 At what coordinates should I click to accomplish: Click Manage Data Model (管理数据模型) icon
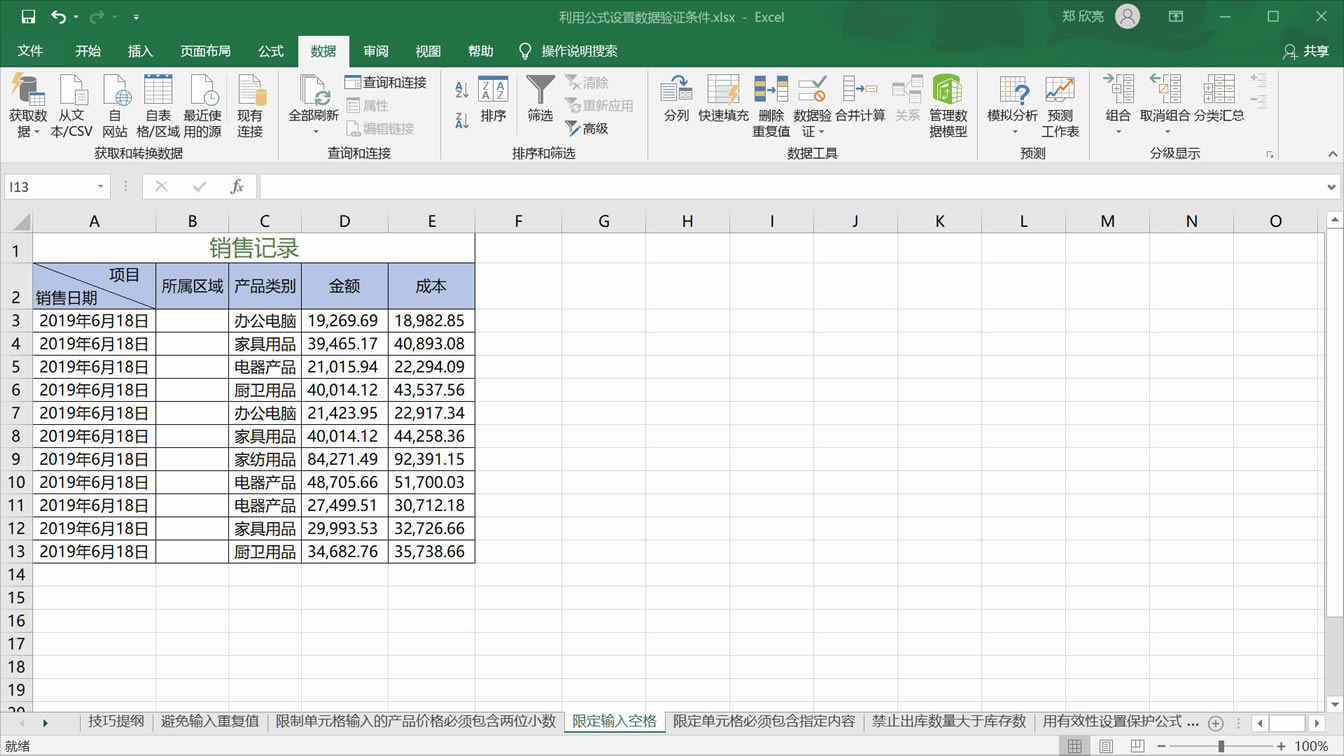pos(947,92)
